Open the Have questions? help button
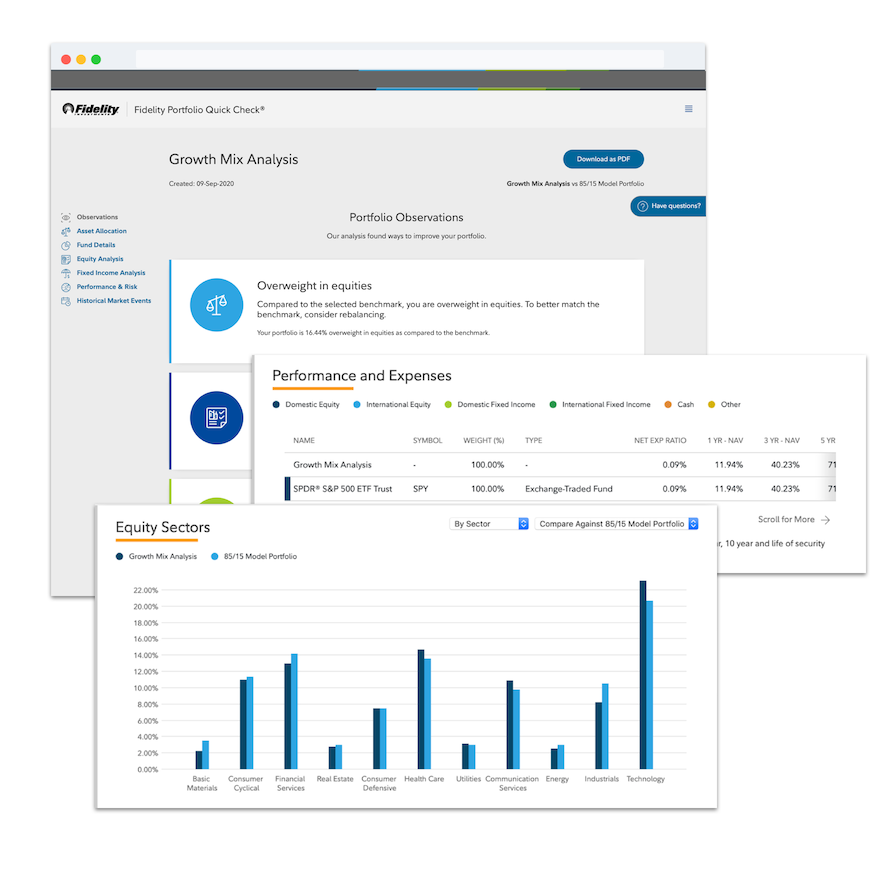Viewport: 885px width, 874px height. click(x=669, y=206)
